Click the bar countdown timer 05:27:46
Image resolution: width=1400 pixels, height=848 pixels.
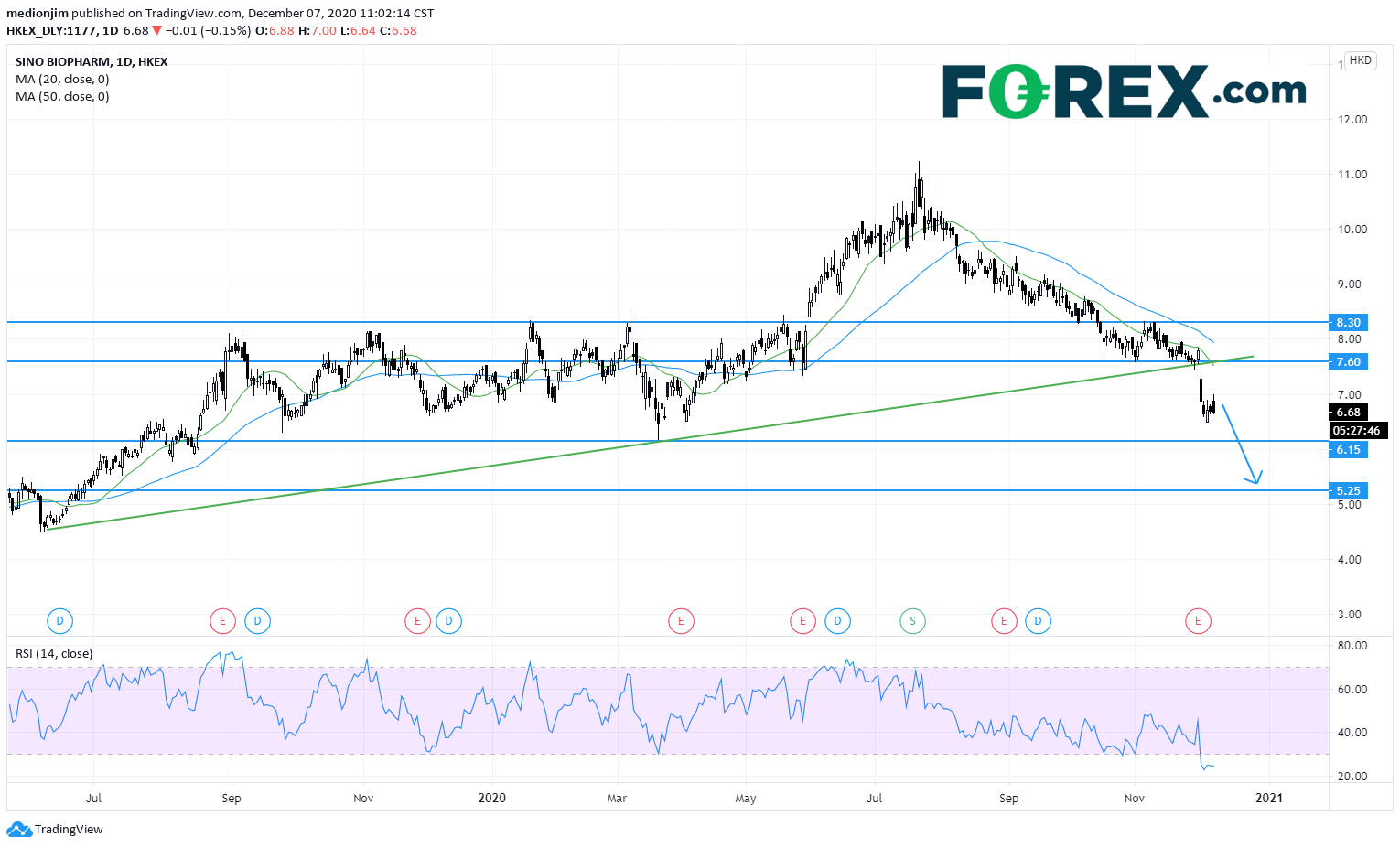click(1355, 431)
